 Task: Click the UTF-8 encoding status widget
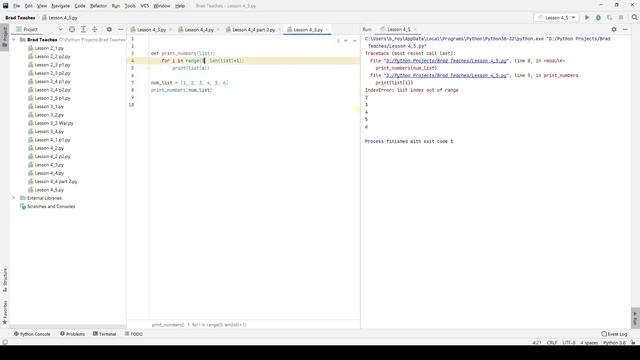coord(569,343)
